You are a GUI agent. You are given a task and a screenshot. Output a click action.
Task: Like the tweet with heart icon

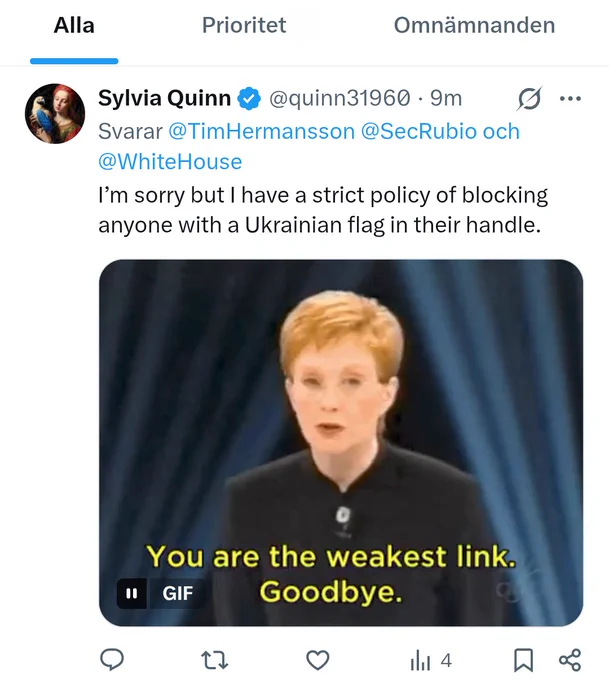pyautogui.click(x=318, y=660)
